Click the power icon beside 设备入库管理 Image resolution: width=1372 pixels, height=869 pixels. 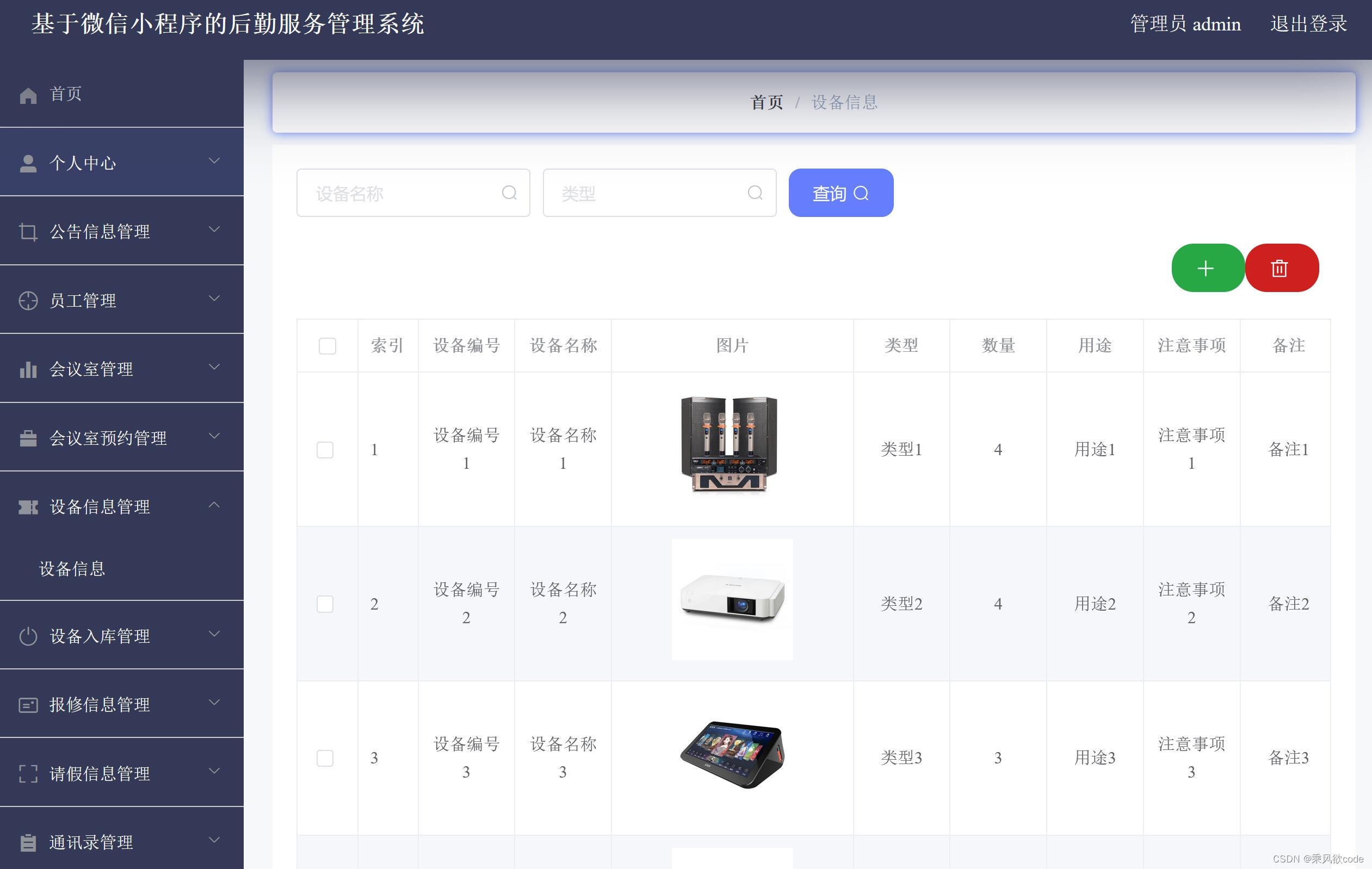[28, 636]
